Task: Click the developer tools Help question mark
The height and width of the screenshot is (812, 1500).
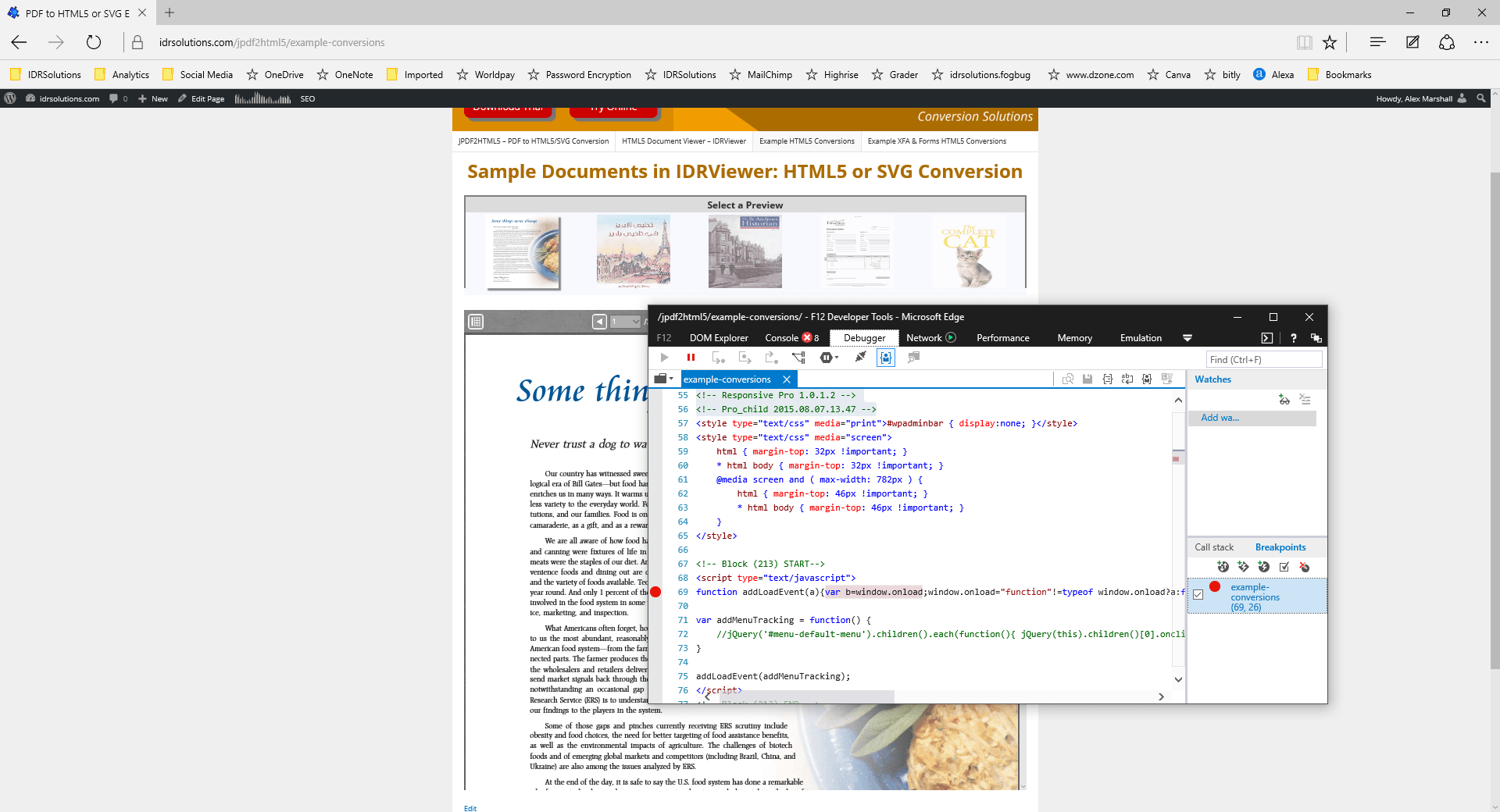Action: (1293, 338)
